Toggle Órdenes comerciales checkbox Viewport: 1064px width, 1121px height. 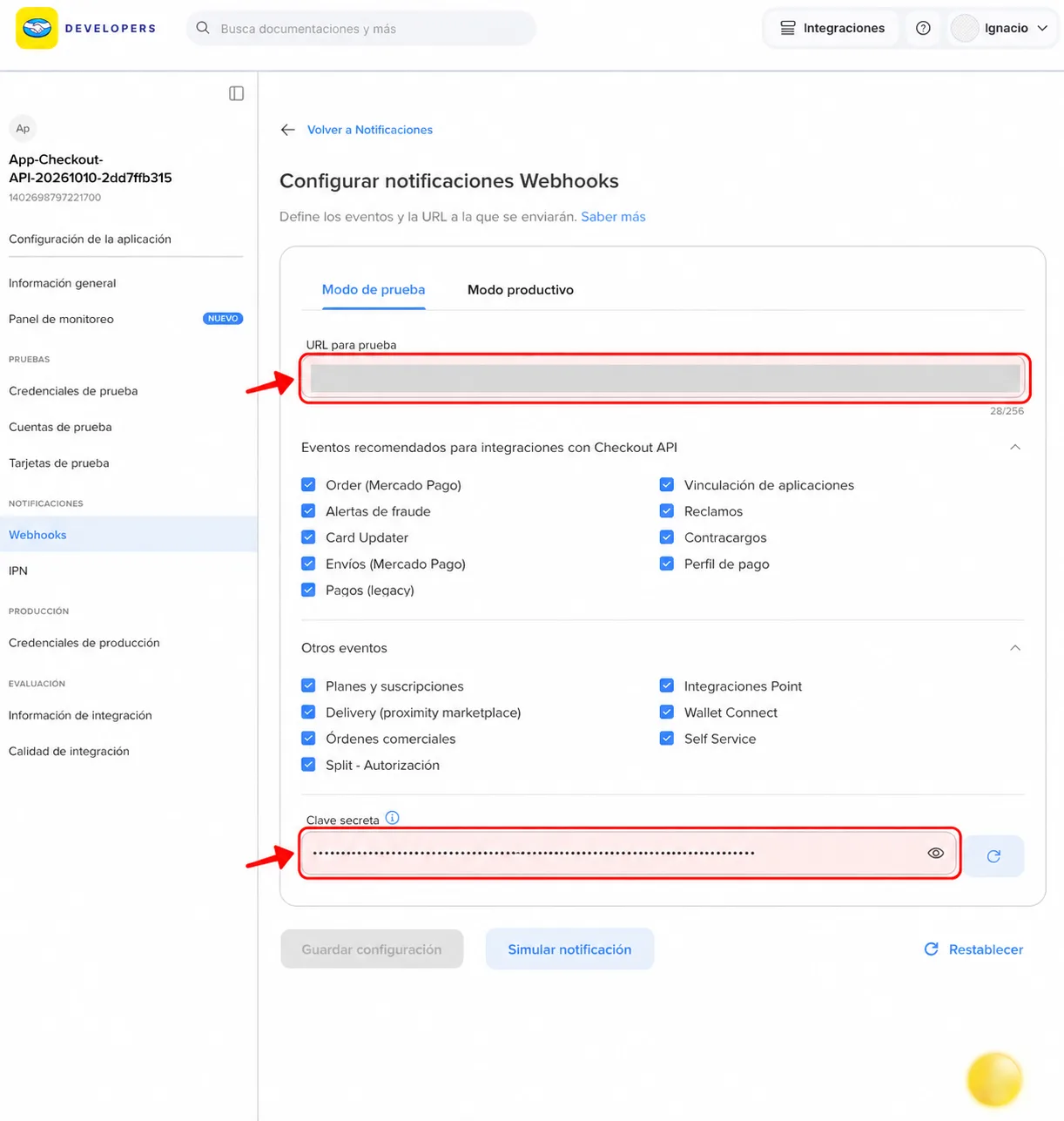click(308, 738)
